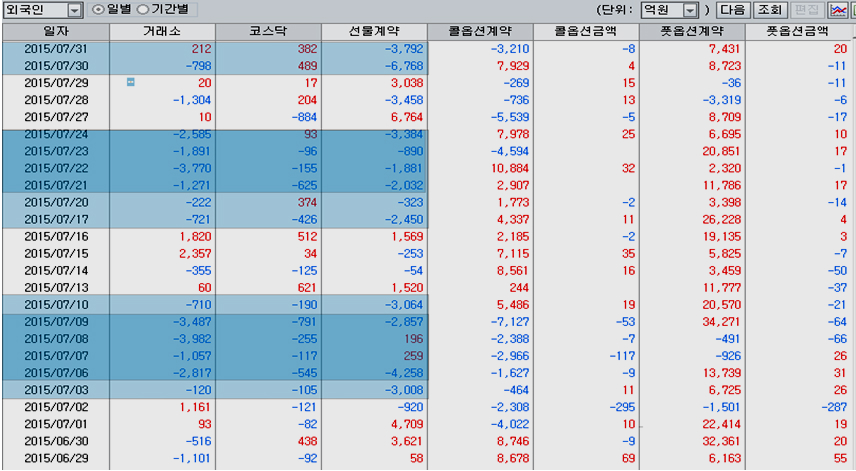Select the 2015/07/31 date row
This screenshot has height=471, width=856.
pos(55,48)
